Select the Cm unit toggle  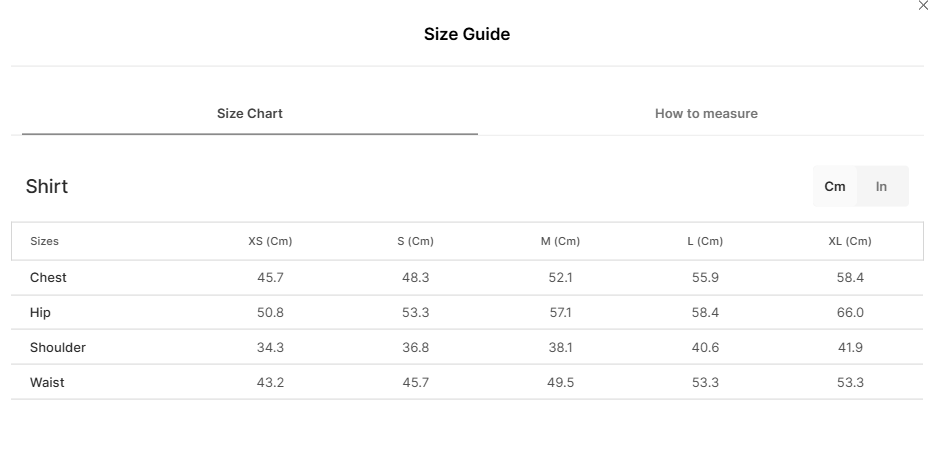point(834,187)
